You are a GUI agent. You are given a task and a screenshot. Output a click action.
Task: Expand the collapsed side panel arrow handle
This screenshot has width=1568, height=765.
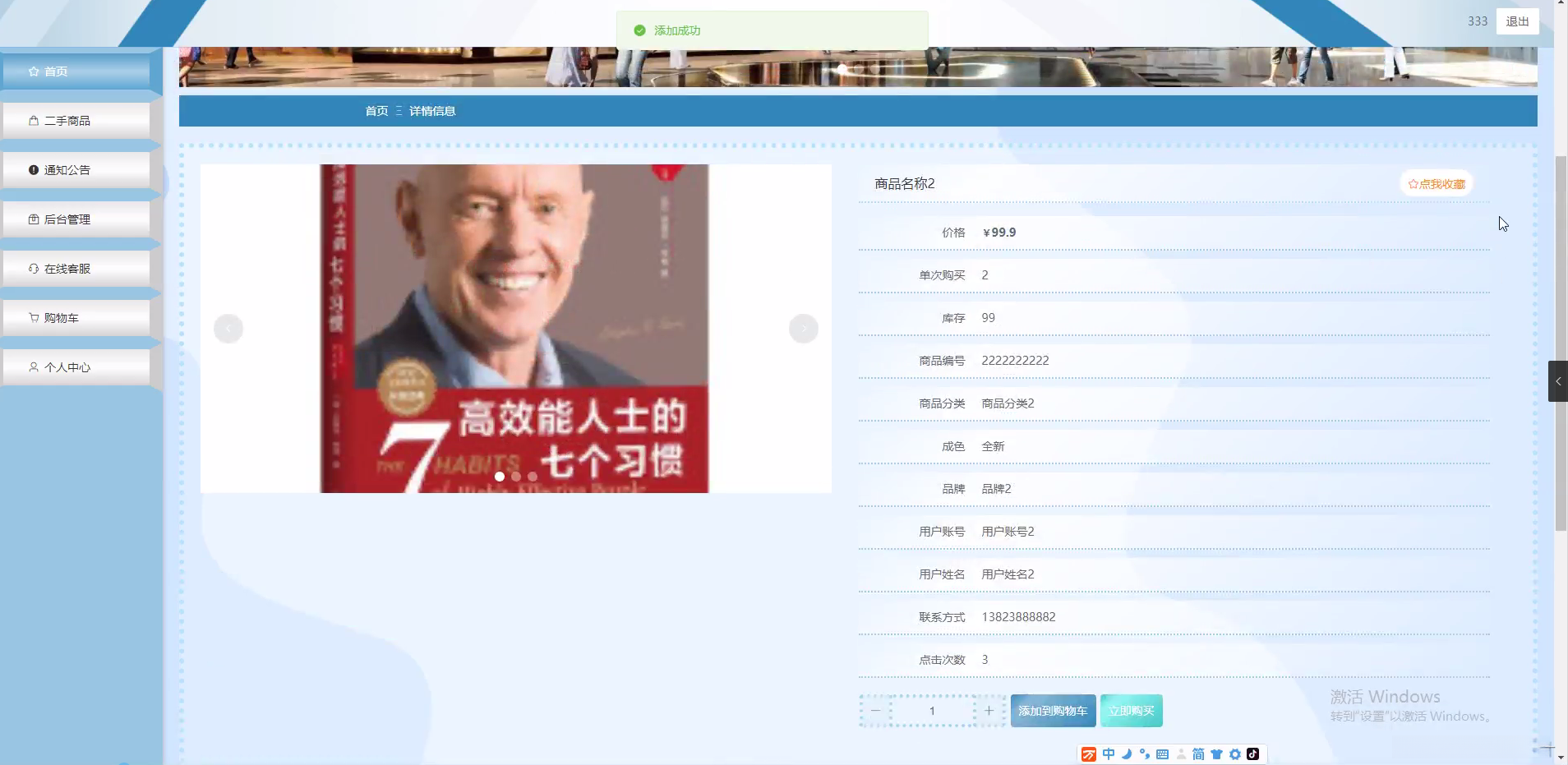[x=1558, y=381]
